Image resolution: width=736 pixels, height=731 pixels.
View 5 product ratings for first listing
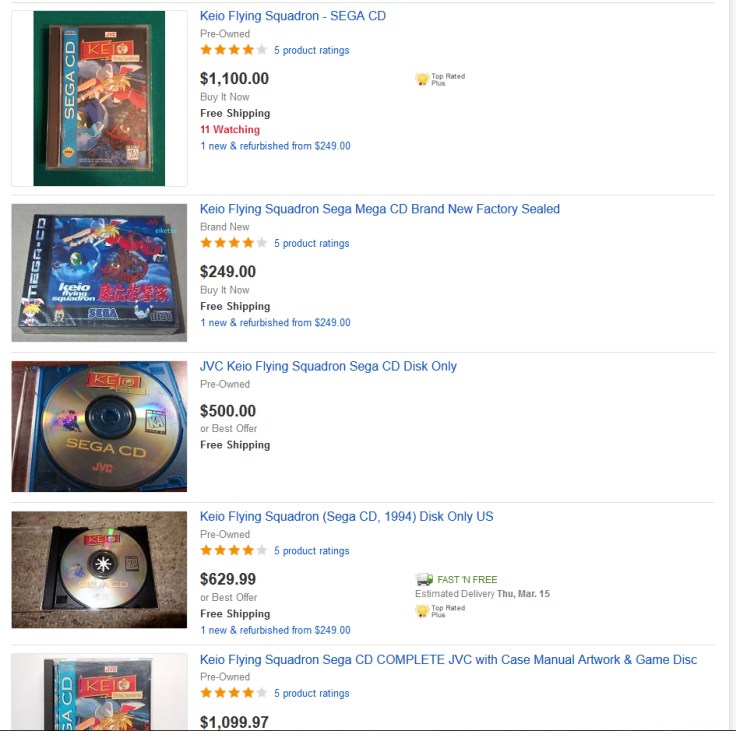(312, 50)
